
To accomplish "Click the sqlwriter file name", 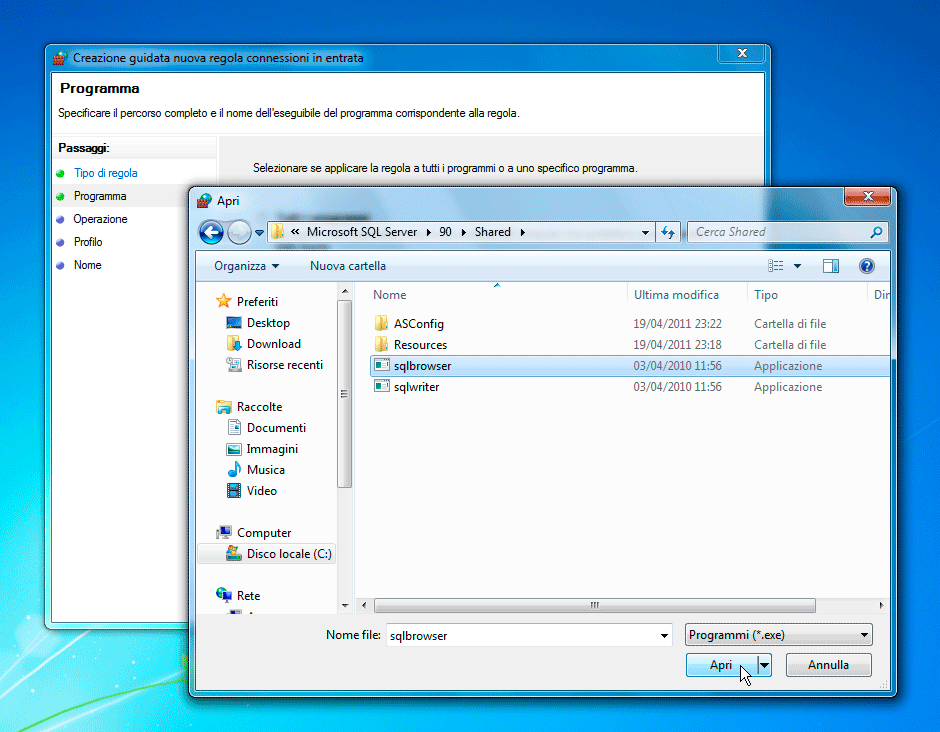I will [416, 387].
